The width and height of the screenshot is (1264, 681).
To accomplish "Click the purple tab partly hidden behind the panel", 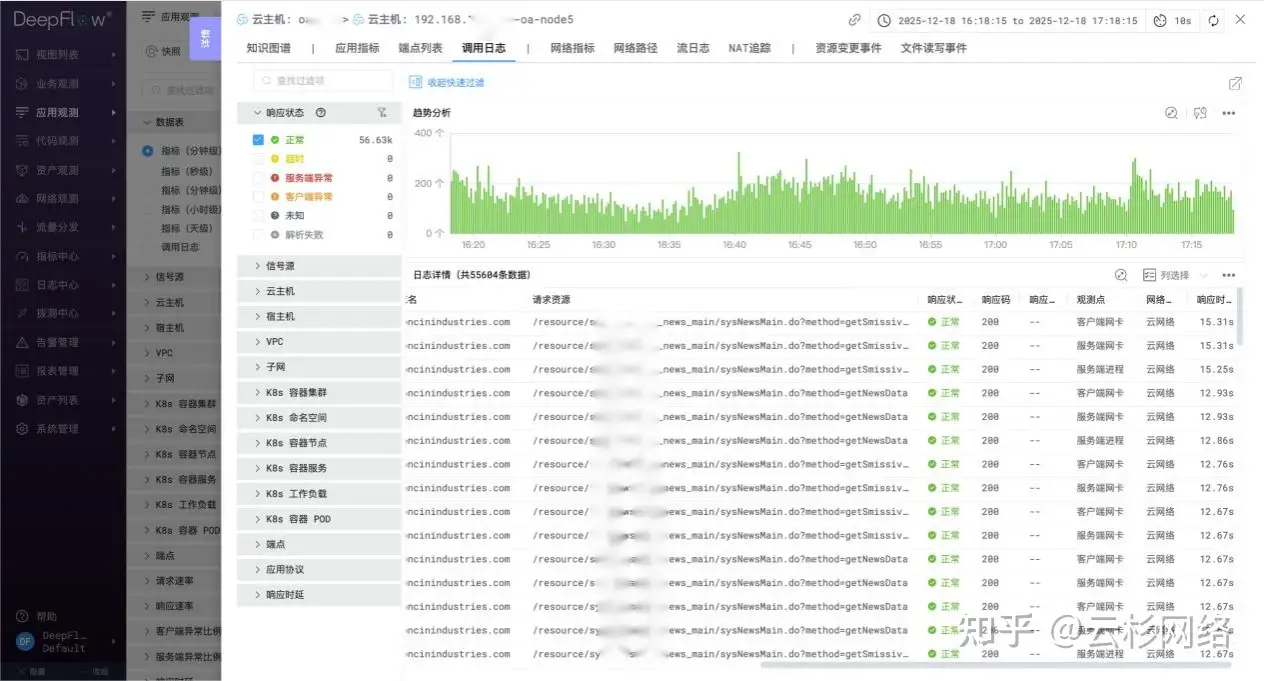I will click(205, 39).
